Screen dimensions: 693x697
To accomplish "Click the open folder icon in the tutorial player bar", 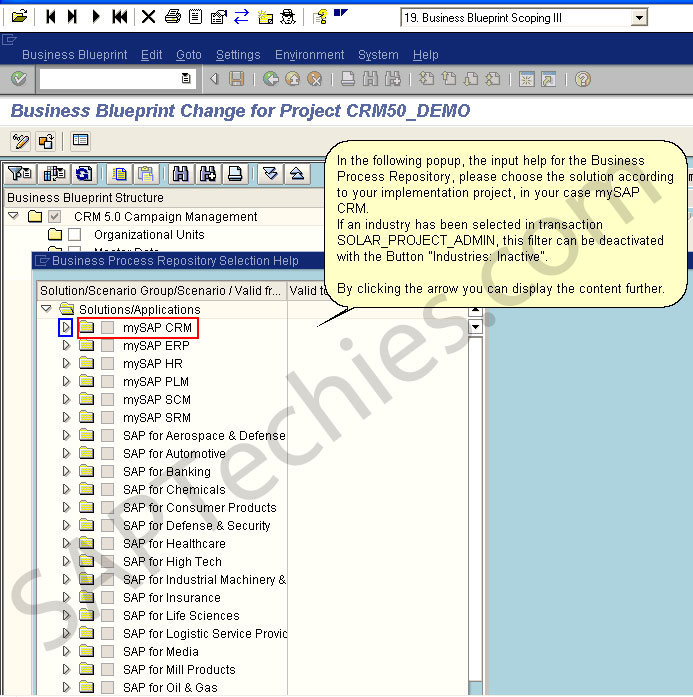I will tap(19, 17).
